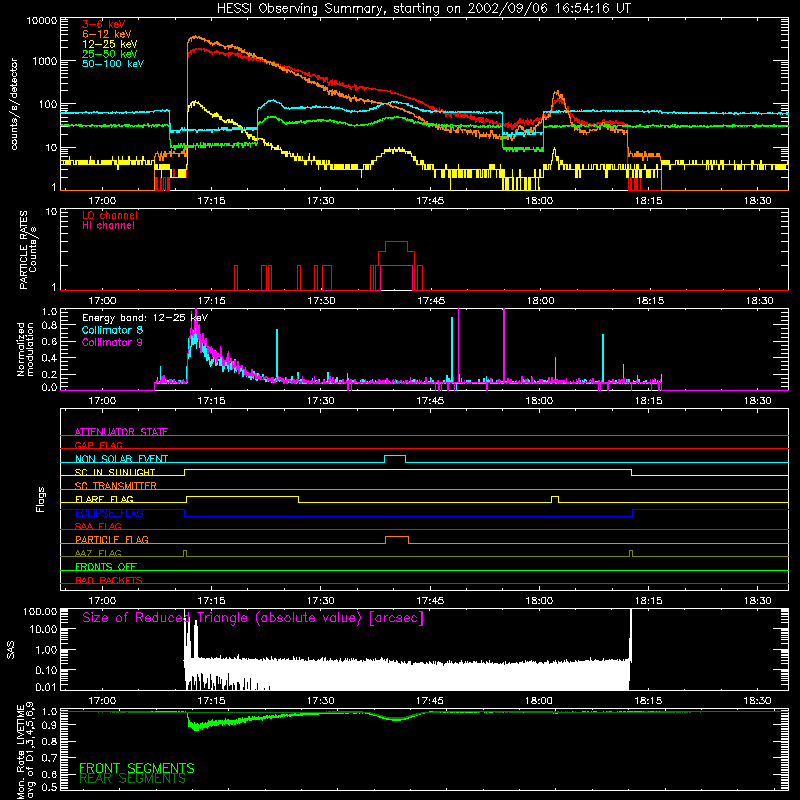Click the raised PARTICLE FLAG pulse

pos(397,540)
